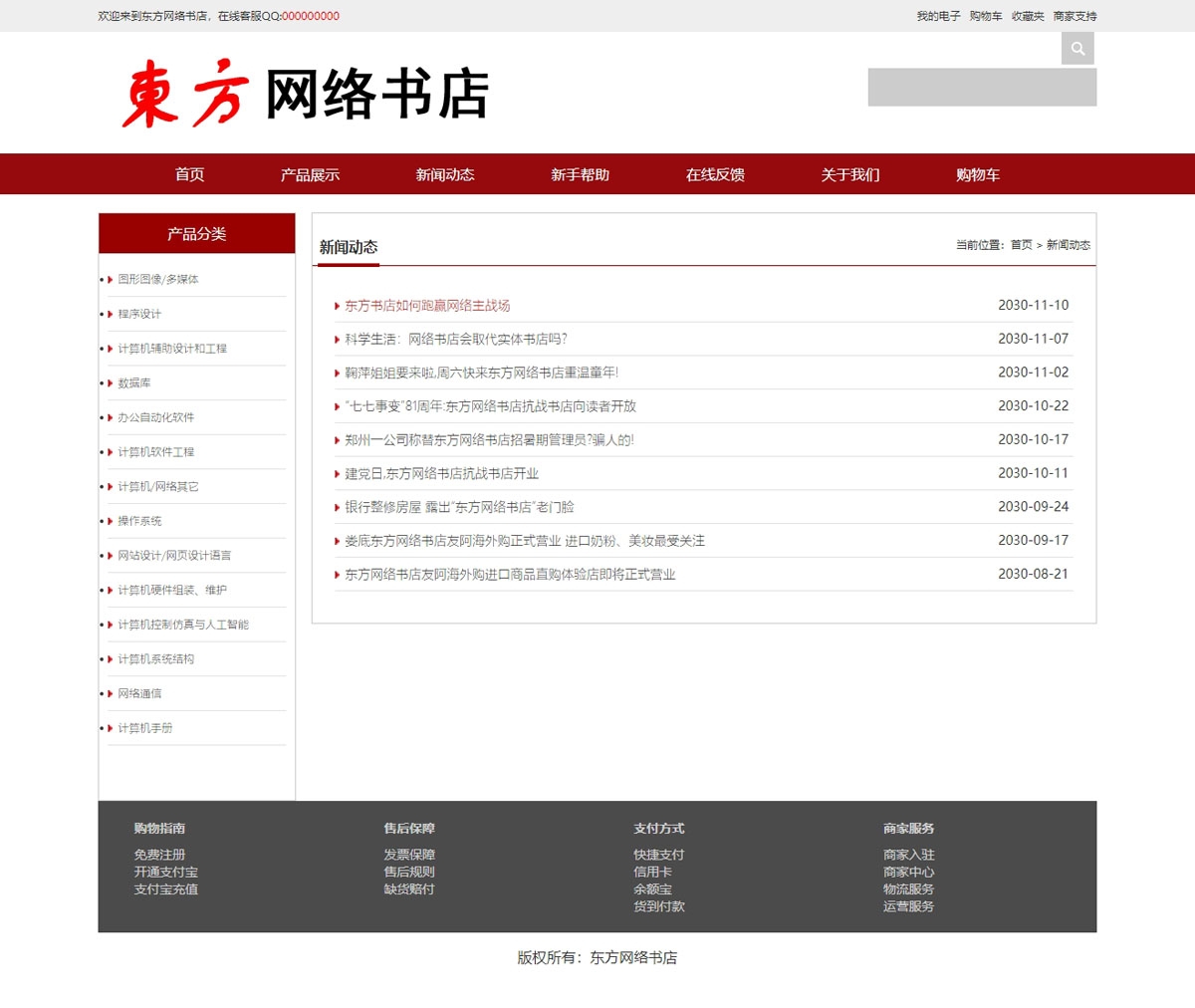Image resolution: width=1195 pixels, height=1008 pixels.
Task: Click 收藏夹 in the top bar
Action: tap(1028, 16)
